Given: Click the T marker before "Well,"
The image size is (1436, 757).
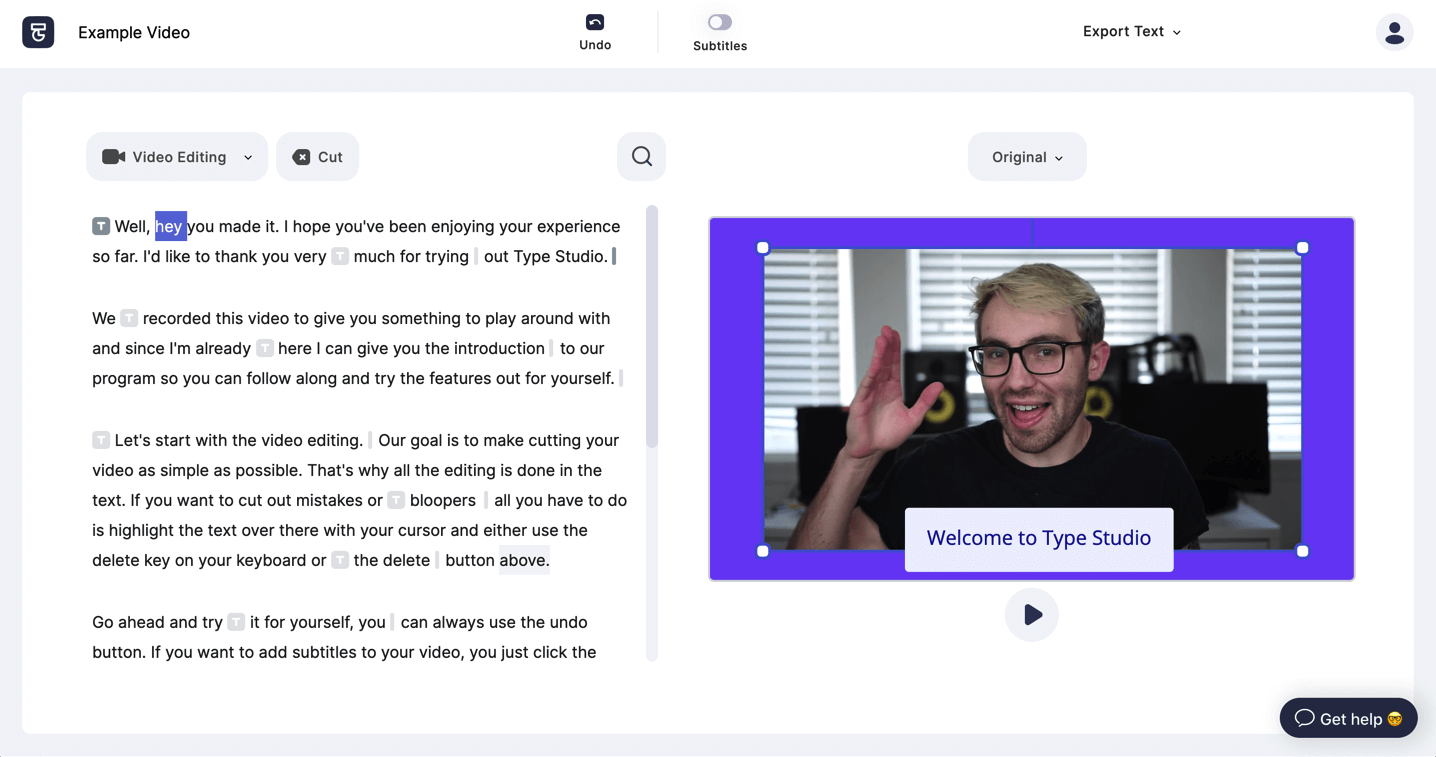Looking at the screenshot, I should 101,226.
